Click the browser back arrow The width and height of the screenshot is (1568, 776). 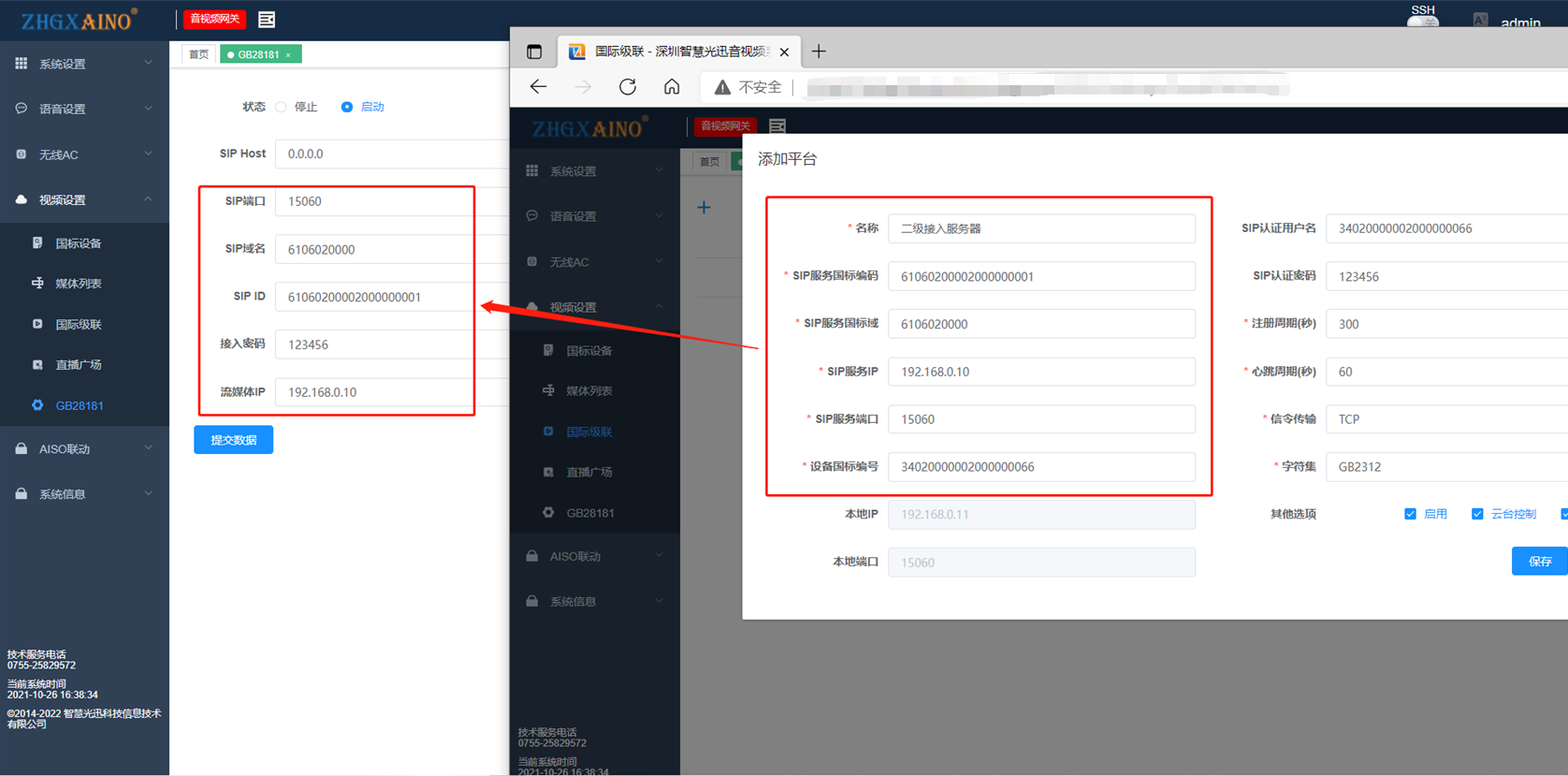point(538,87)
